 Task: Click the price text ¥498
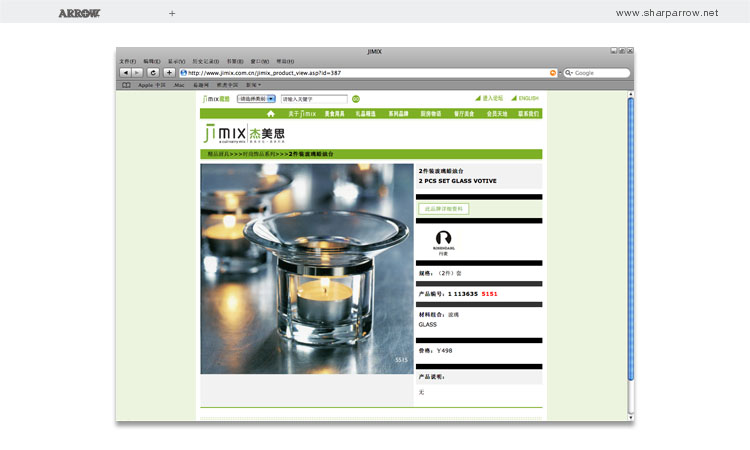pyautogui.click(x=444, y=351)
